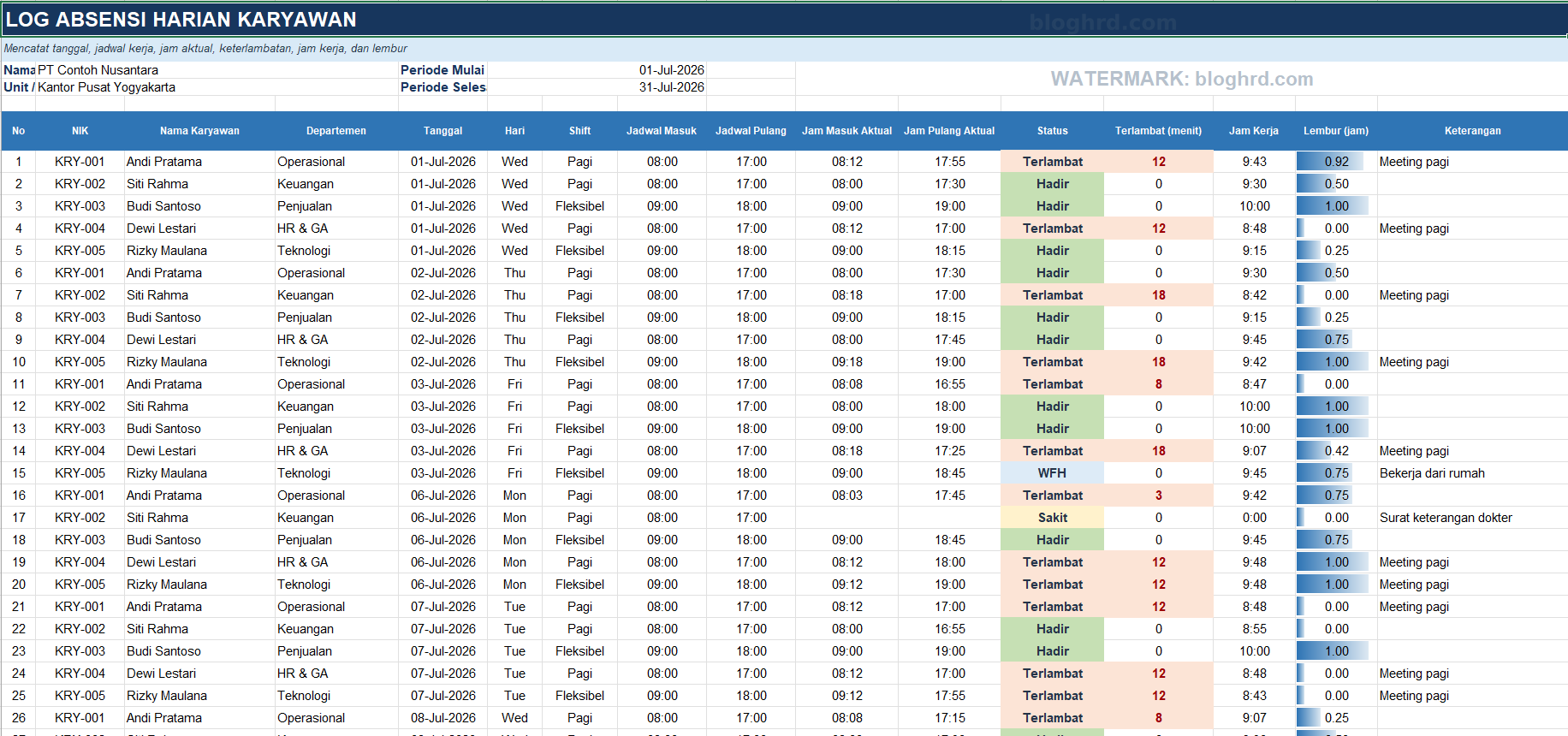Click the 'Terlambat' status cell in row 1
Viewport: 1568px width, 736px height.
pos(1052,162)
